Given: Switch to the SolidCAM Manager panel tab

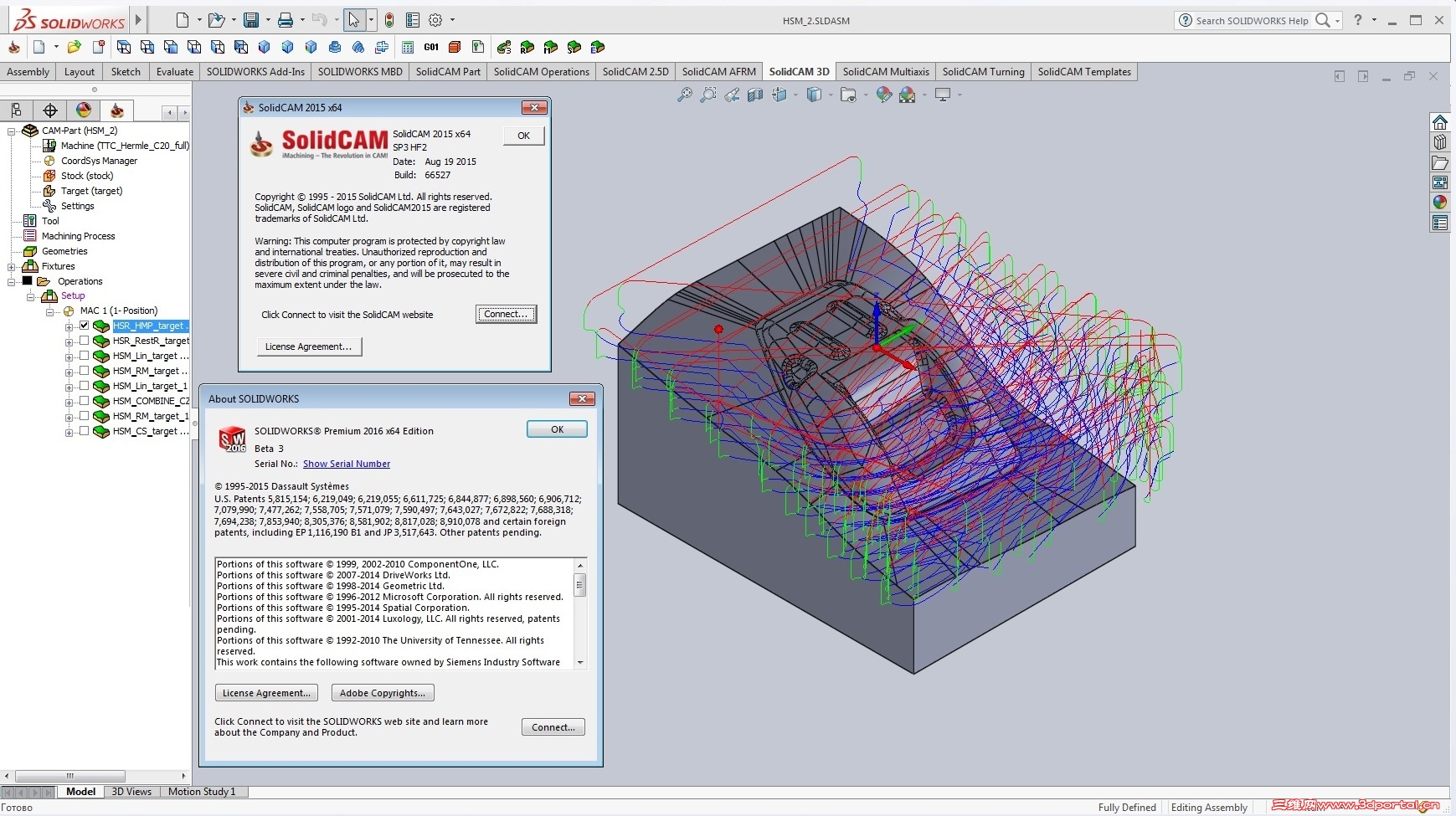Looking at the screenshot, I should click(x=117, y=110).
